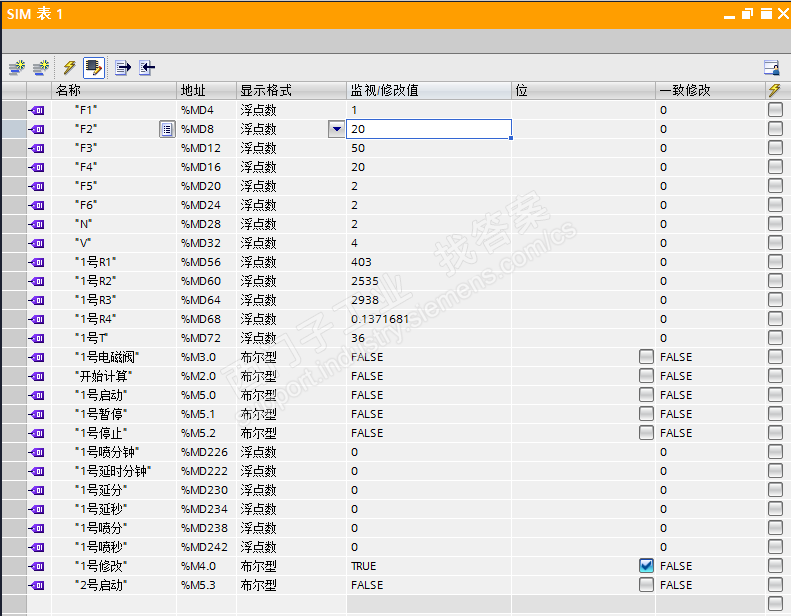Float the SIM 表 1 window
This screenshot has width=791, height=616.
coord(748,14)
